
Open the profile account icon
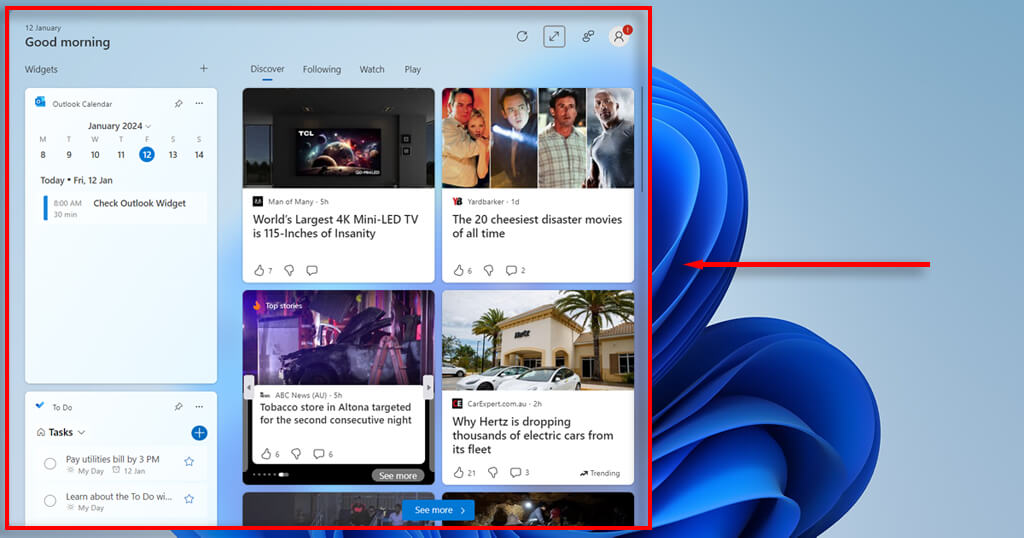pyautogui.click(x=619, y=36)
